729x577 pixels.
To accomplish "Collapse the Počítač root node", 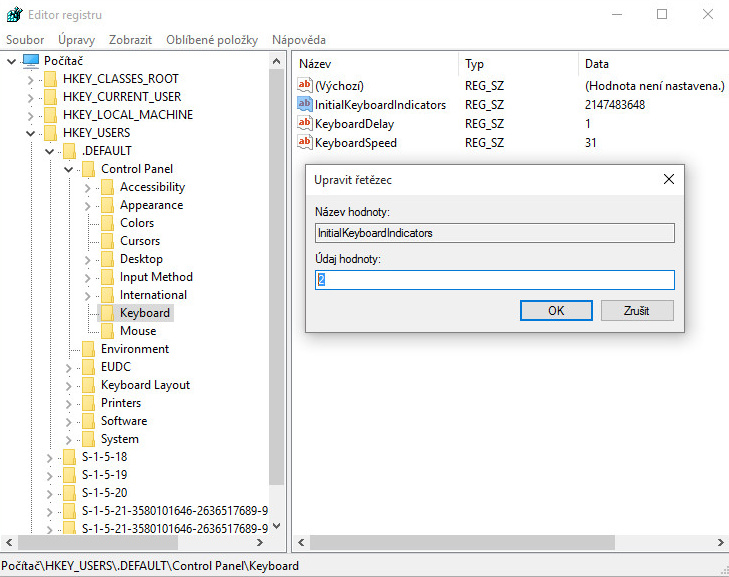I will (12, 61).
